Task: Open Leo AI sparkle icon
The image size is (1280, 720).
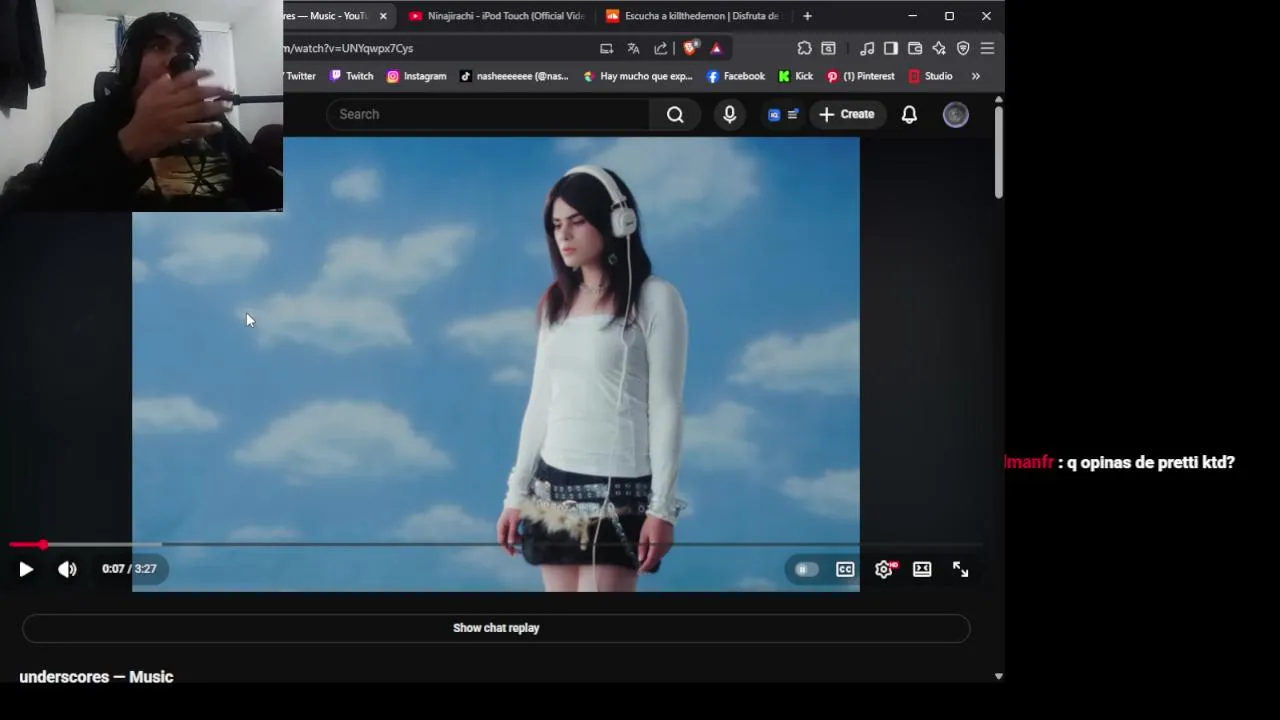Action: [x=939, y=48]
